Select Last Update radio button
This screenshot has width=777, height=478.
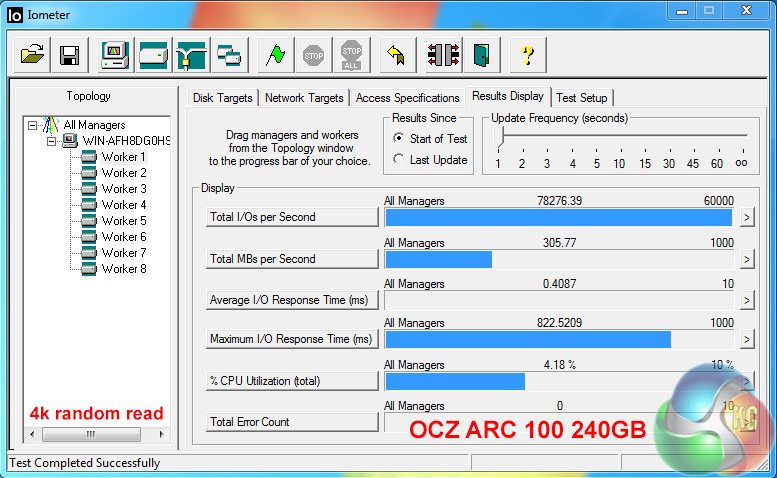[398, 159]
